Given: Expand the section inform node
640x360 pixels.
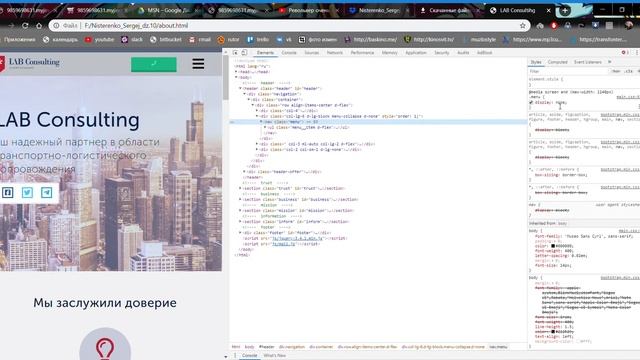Looking at the screenshot, I should click(240, 222).
